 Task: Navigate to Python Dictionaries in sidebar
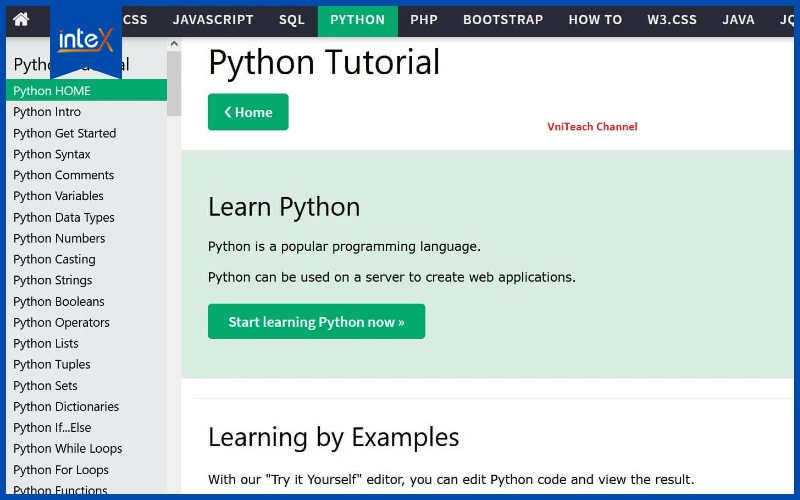point(66,407)
